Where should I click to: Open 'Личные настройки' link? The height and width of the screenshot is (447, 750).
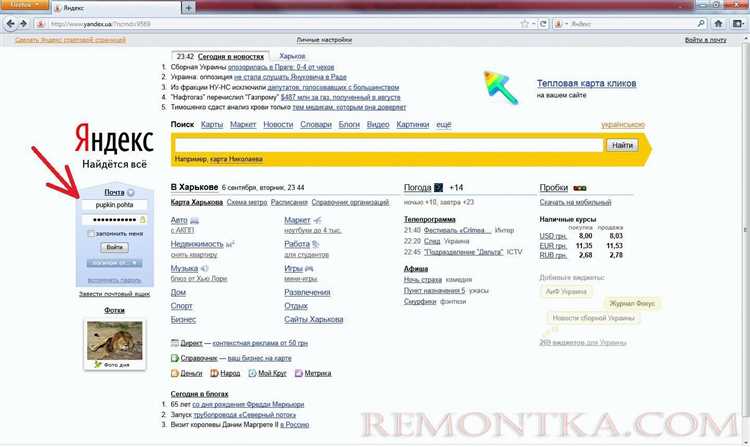click(324, 40)
